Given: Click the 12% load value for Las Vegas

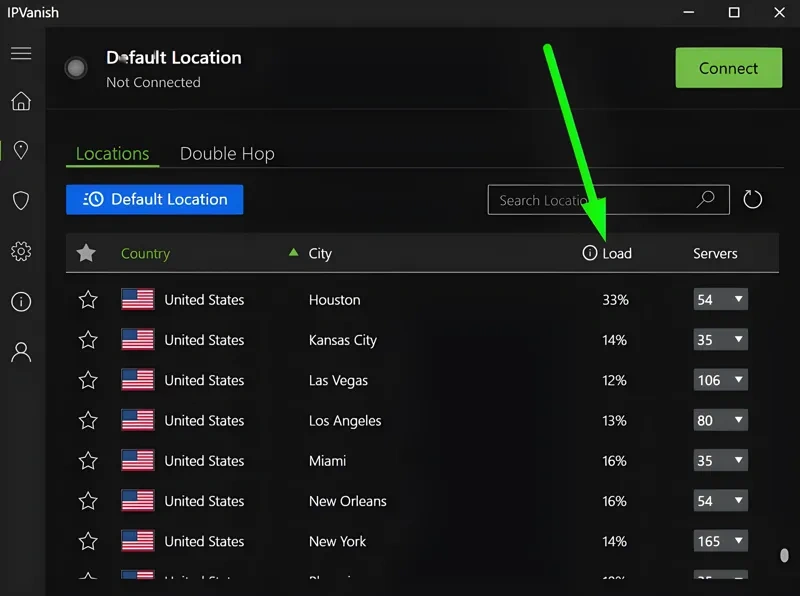Looking at the screenshot, I should coord(614,380).
